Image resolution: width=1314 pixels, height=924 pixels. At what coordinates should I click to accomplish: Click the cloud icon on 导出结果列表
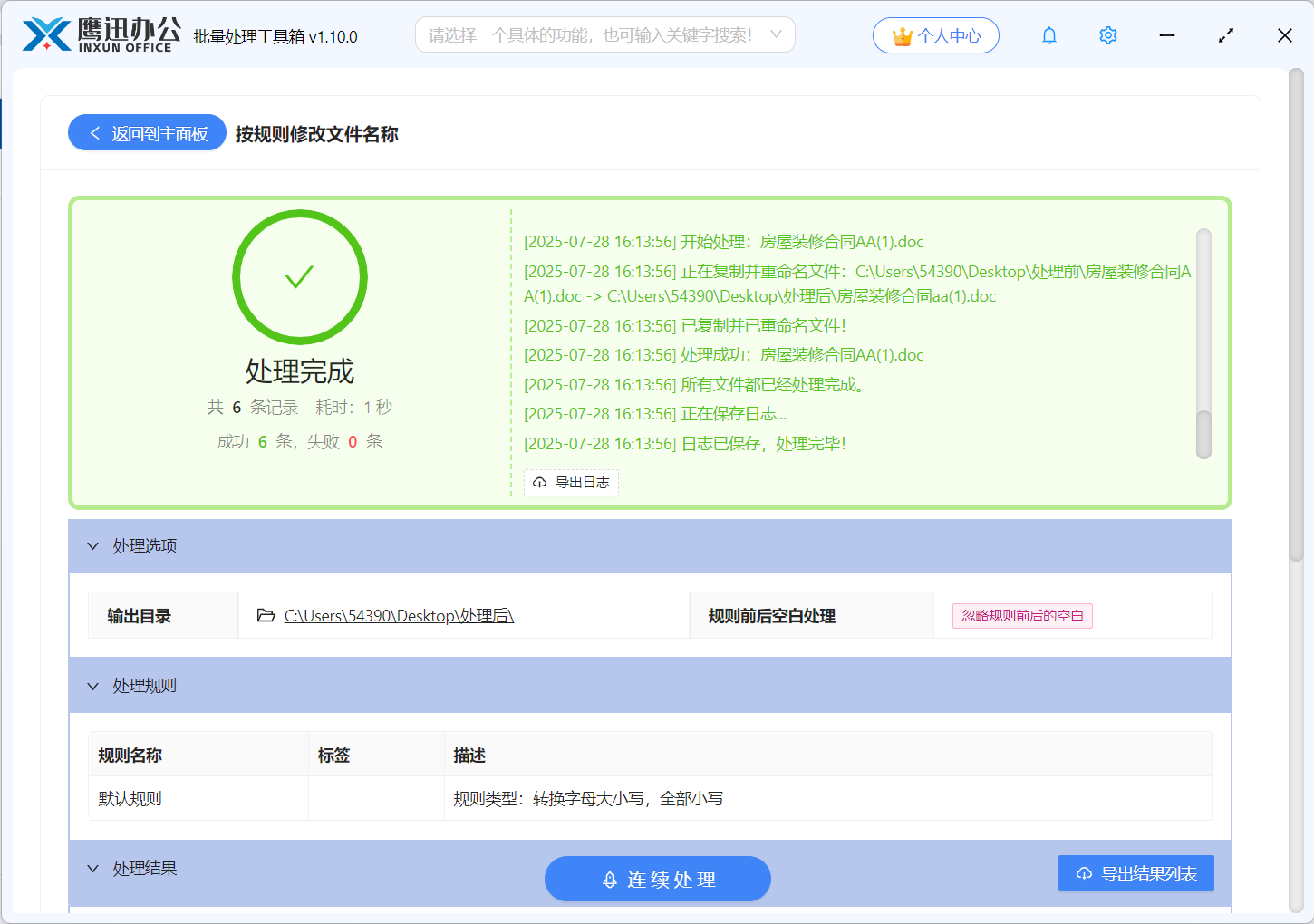(x=1084, y=874)
